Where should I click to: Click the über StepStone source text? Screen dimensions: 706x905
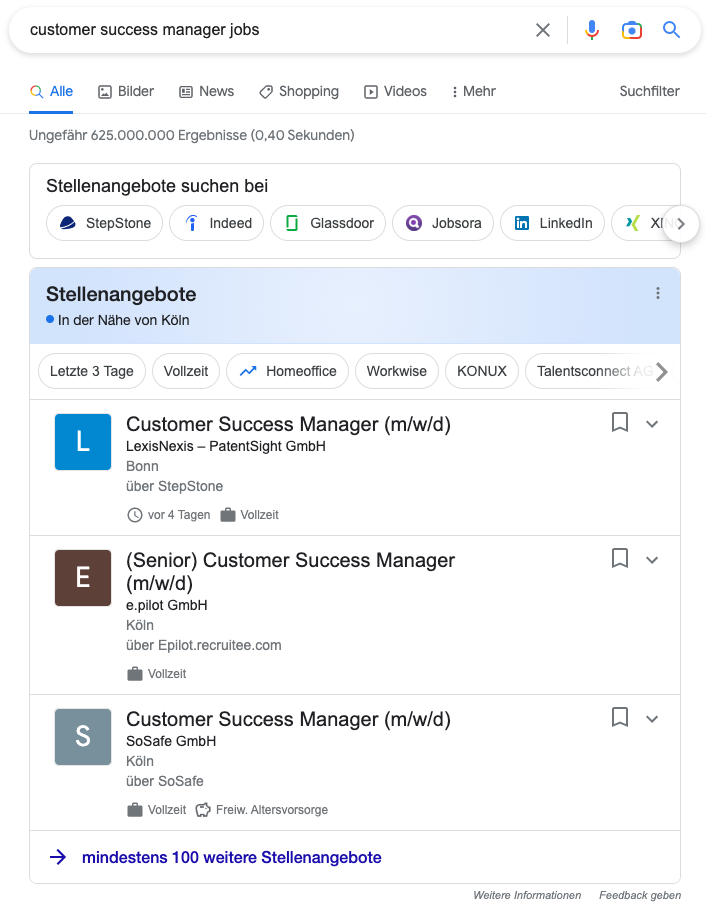pyautogui.click(x=174, y=487)
